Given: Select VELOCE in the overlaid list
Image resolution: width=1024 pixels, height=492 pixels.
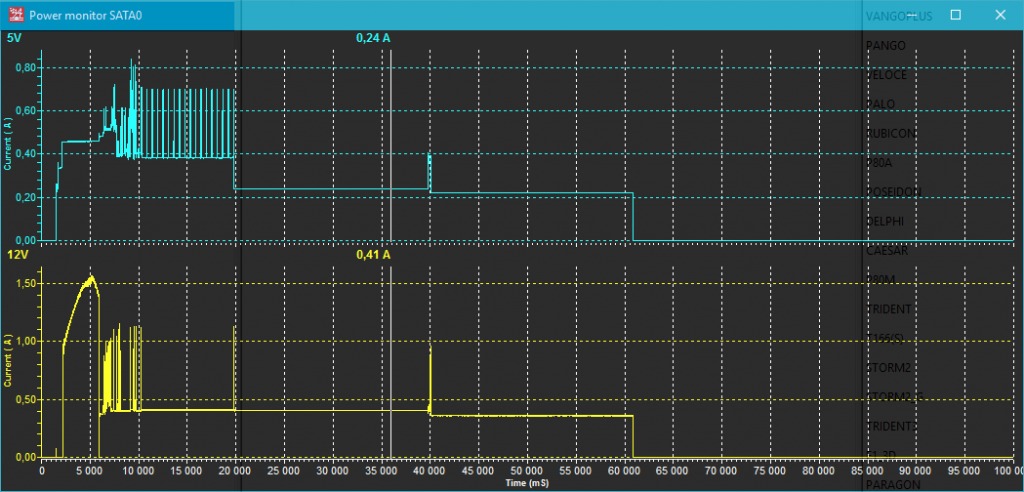Looking at the screenshot, I should (887, 75).
